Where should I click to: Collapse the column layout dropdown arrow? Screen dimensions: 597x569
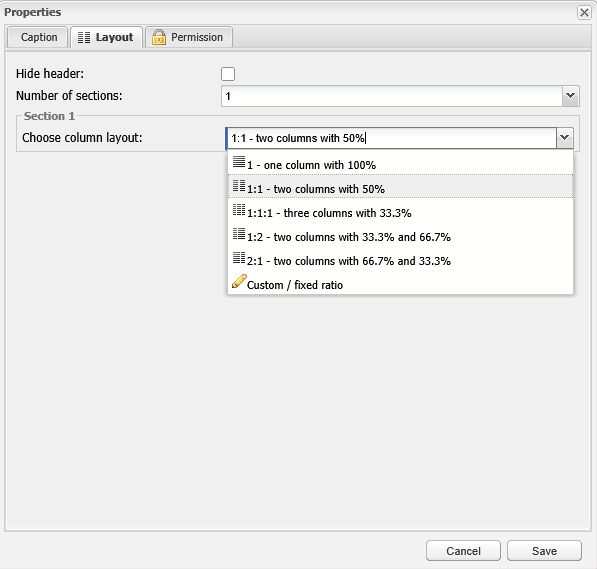(564, 138)
